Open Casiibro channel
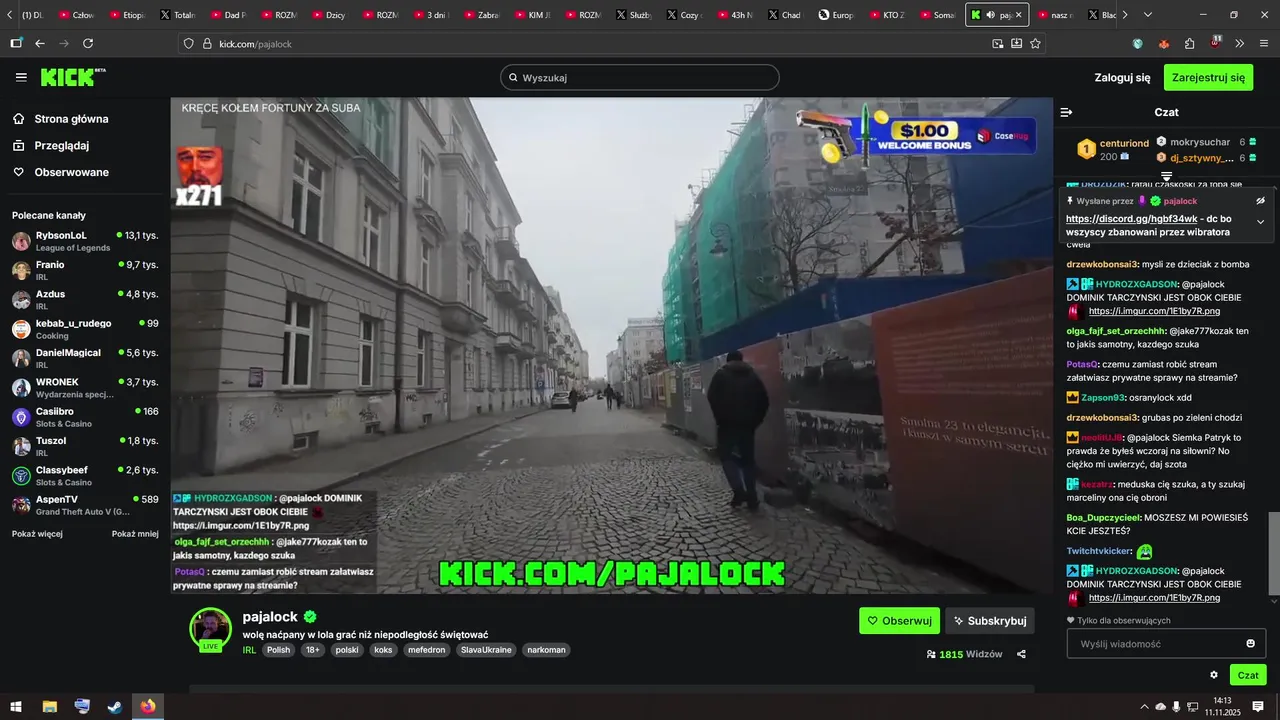1280x720 pixels. pyautogui.click(x=85, y=417)
